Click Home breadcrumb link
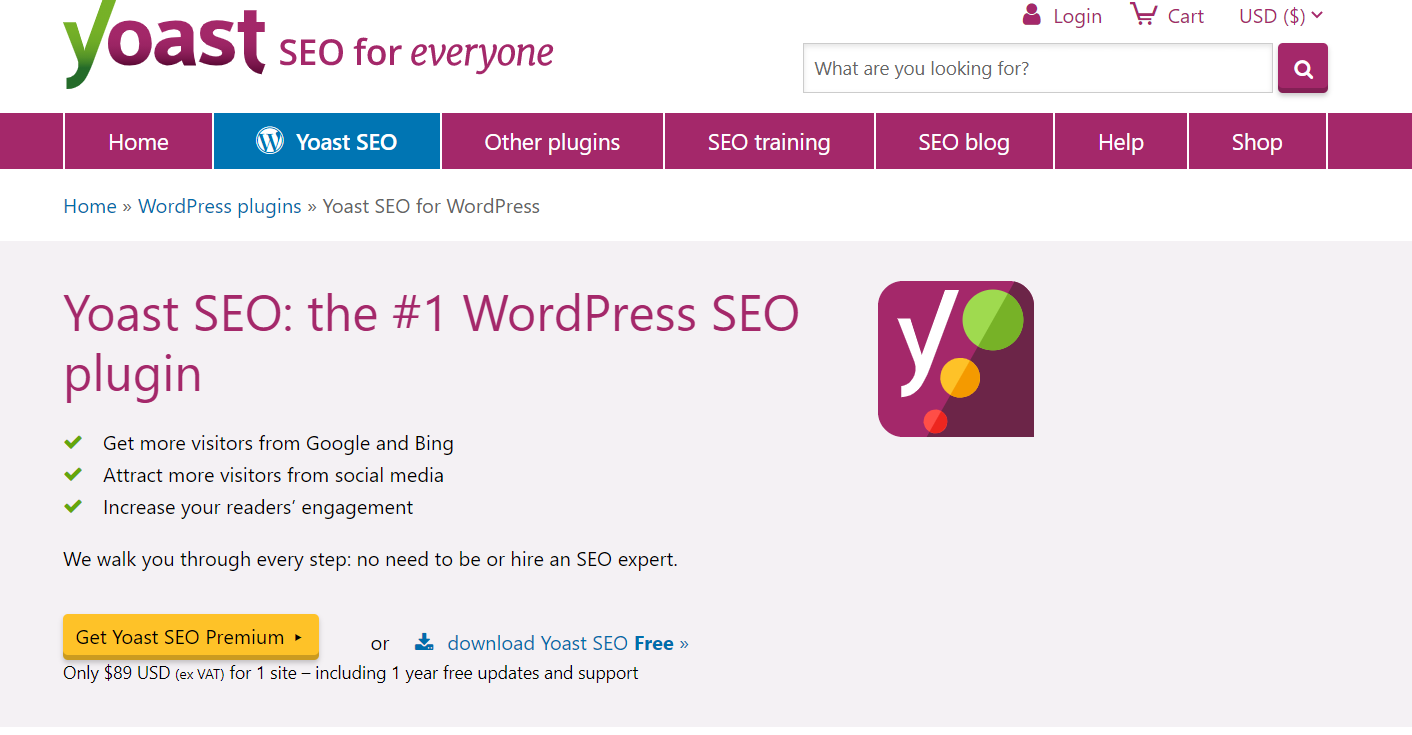The width and height of the screenshot is (1412, 735). click(x=90, y=206)
